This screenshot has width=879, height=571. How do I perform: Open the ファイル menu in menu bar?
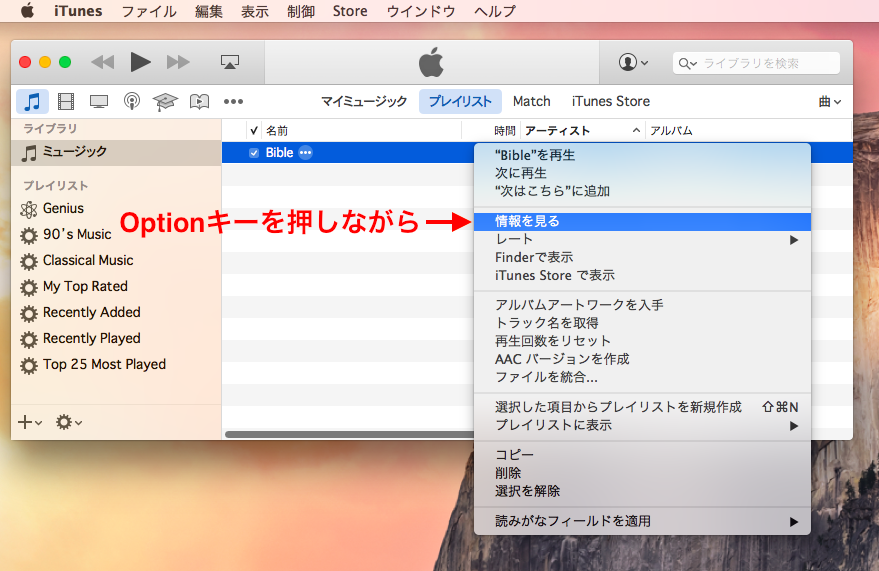coord(149,11)
